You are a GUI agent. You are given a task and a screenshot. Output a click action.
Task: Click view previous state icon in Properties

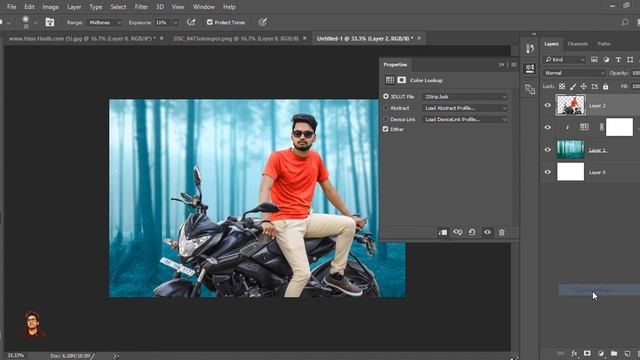coord(458,232)
